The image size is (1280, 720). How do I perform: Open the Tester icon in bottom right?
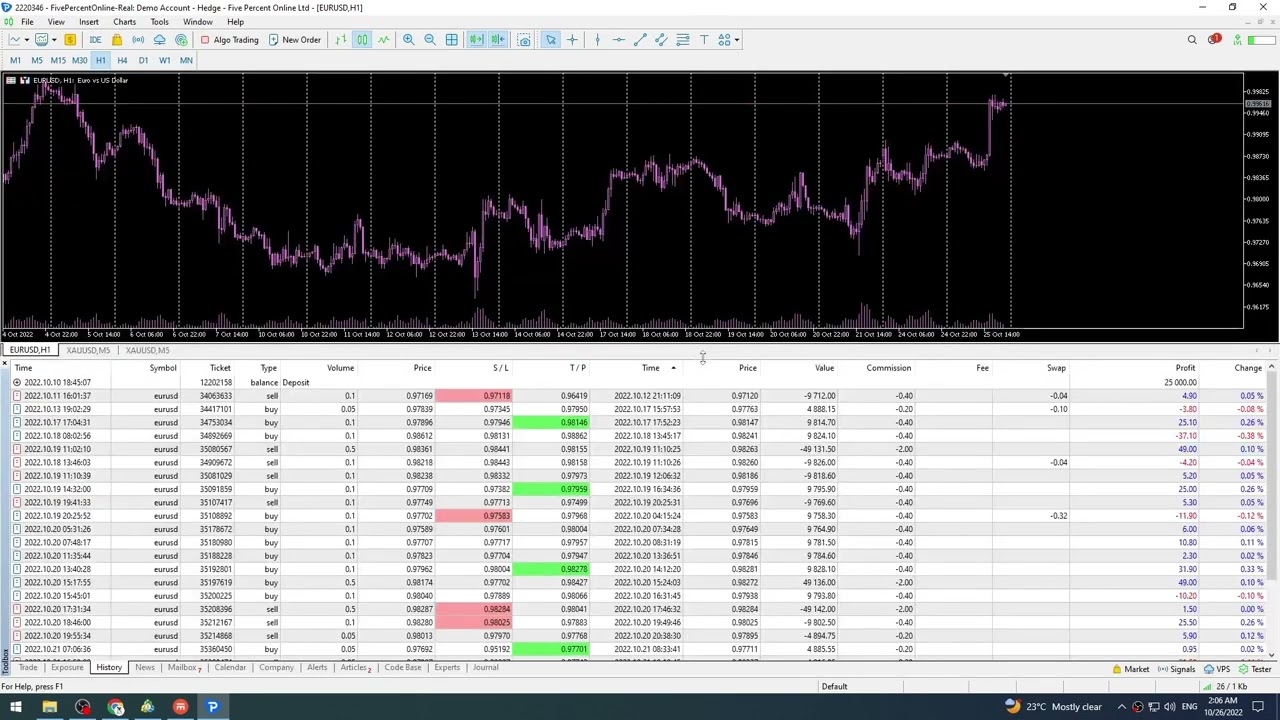coord(1255,669)
